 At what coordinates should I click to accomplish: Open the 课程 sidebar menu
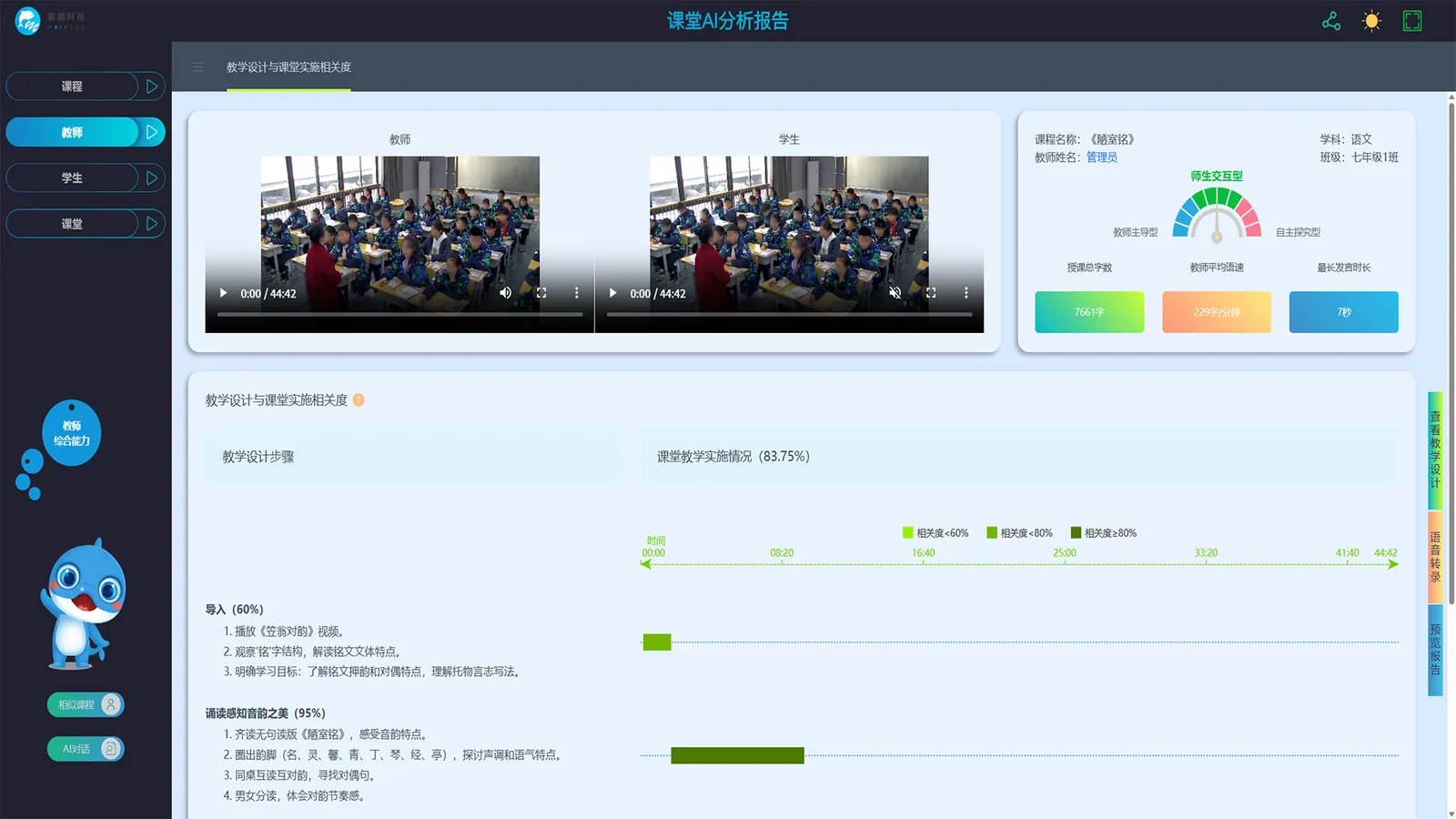(x=72, y=86)
